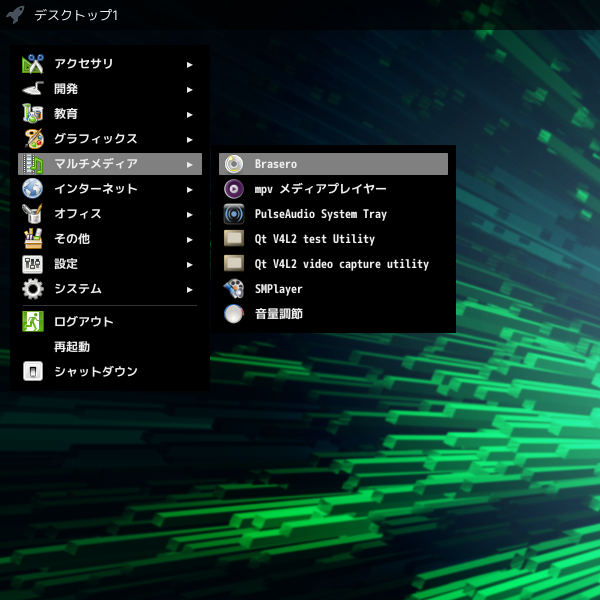The width and height of the screenshot is (600, 600).
Task: Launch PulseAudio System Tray
Action: point(333,214)
